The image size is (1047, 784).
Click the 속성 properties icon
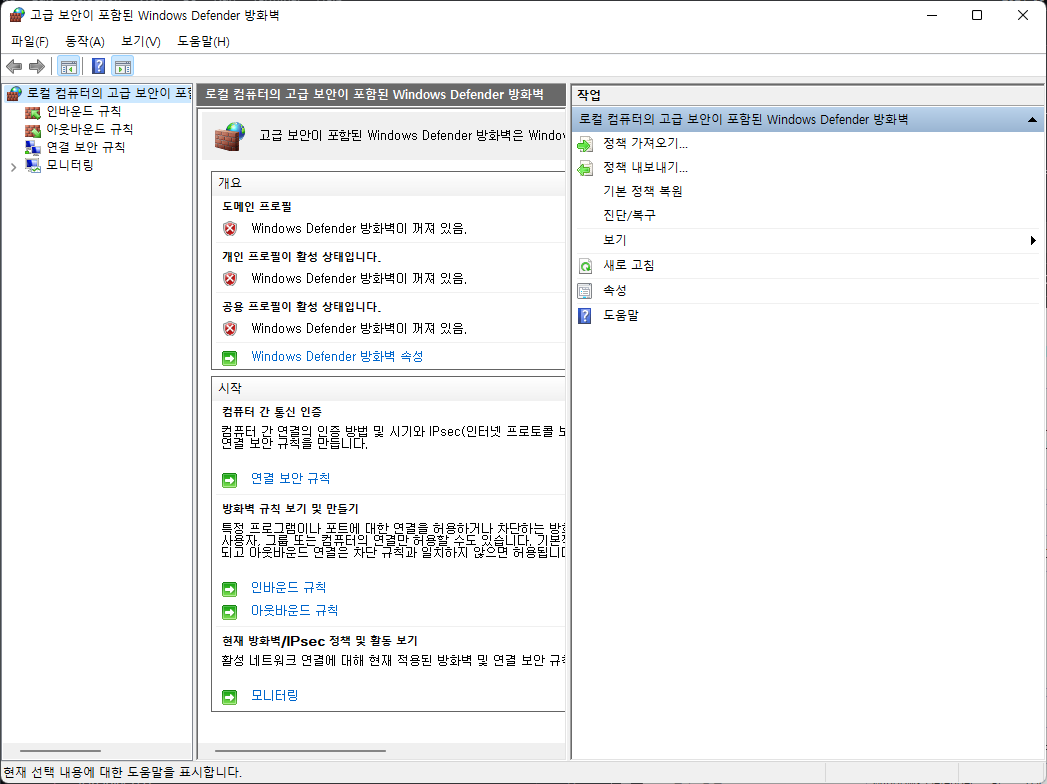[585, 291]
